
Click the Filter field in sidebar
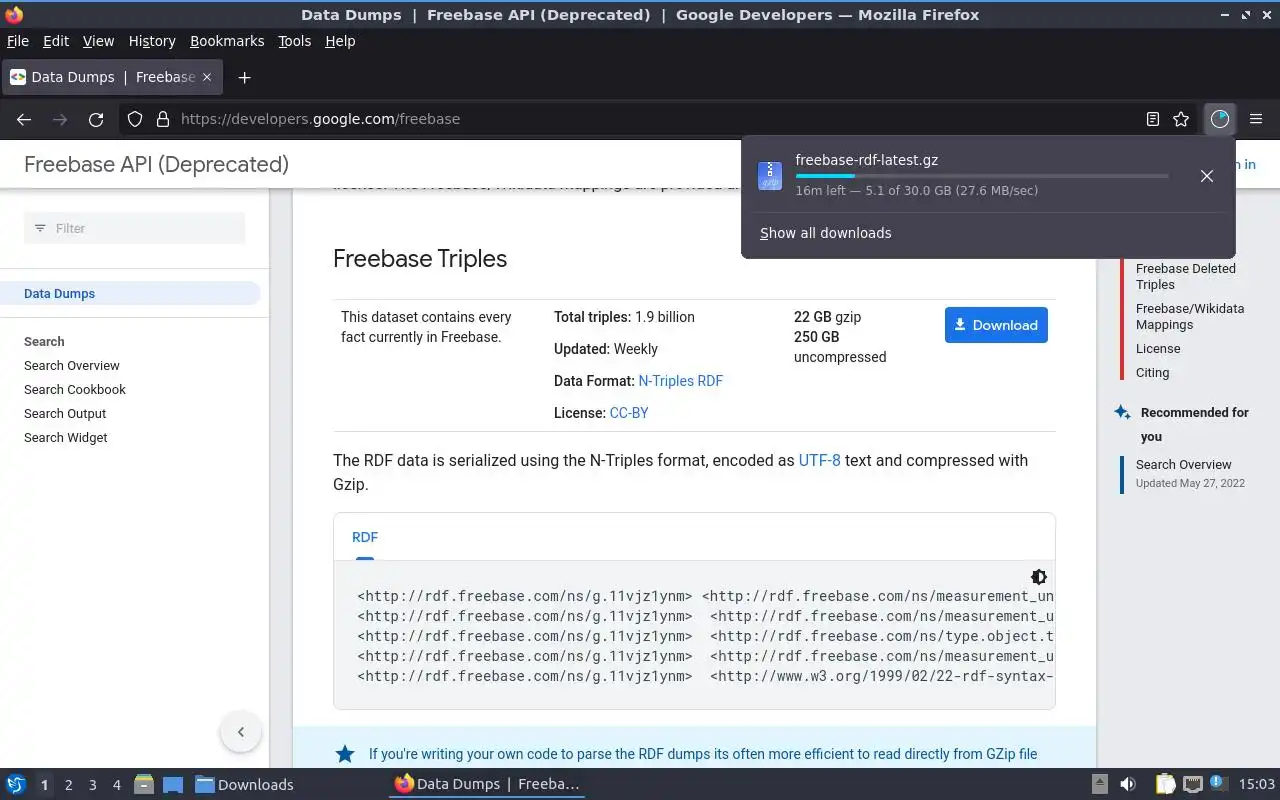click(134, 228)
